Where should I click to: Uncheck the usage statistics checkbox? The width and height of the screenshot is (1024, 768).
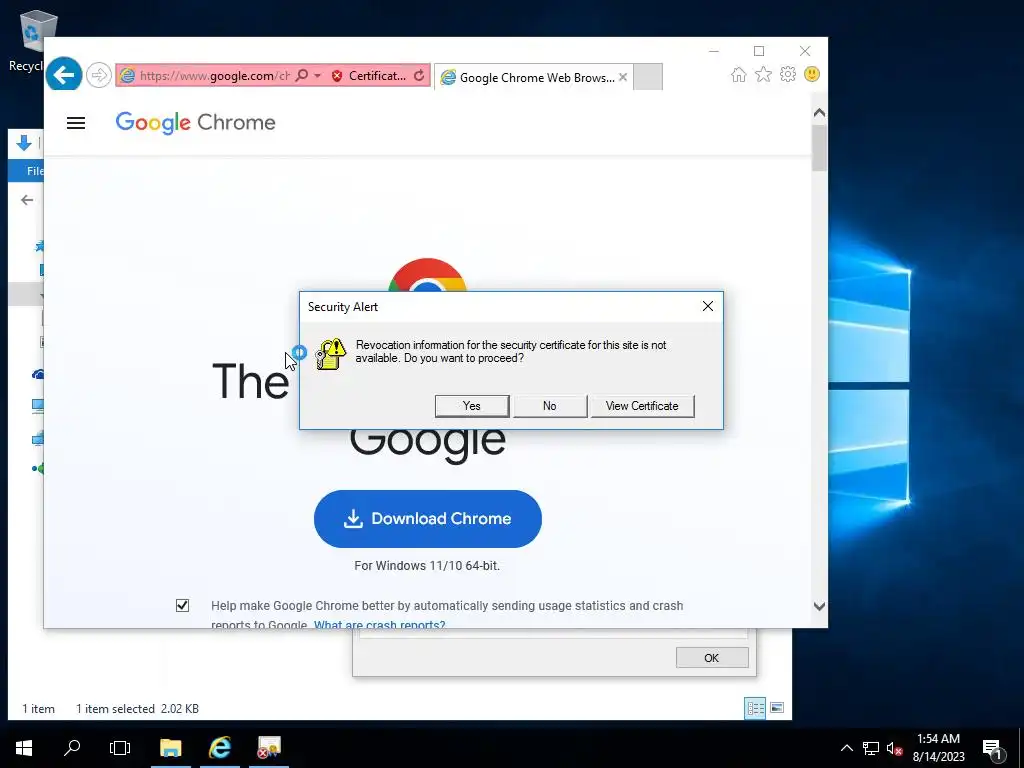coord(182,605)
